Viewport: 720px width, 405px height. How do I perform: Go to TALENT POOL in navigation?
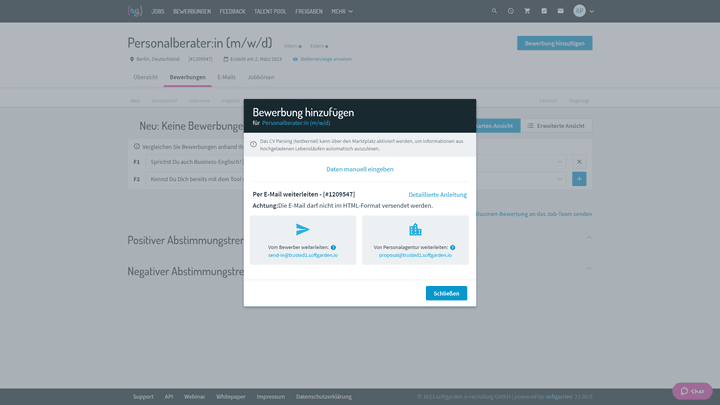coord(270,11)
